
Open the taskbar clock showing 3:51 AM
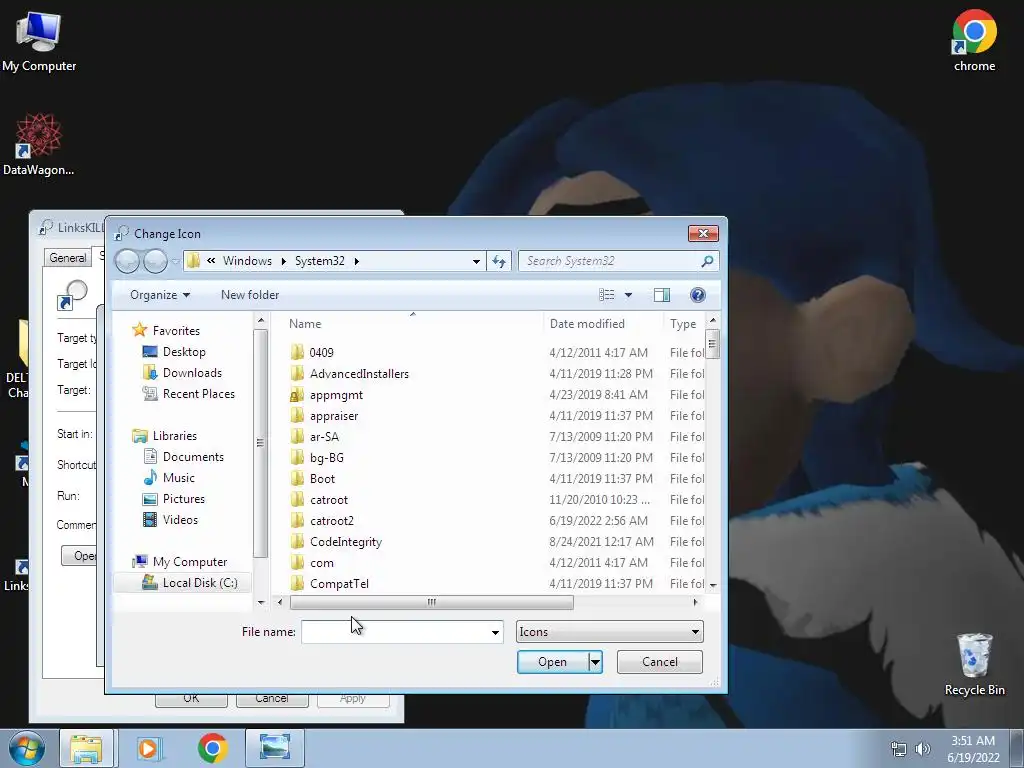click(x=973, y=749)
